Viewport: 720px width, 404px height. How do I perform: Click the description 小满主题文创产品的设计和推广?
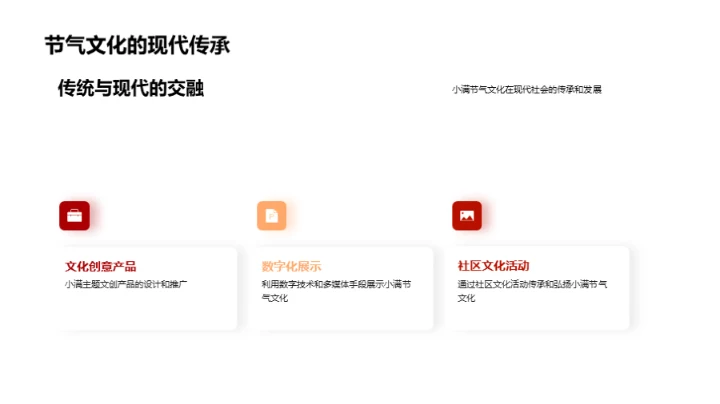(126, 284)
